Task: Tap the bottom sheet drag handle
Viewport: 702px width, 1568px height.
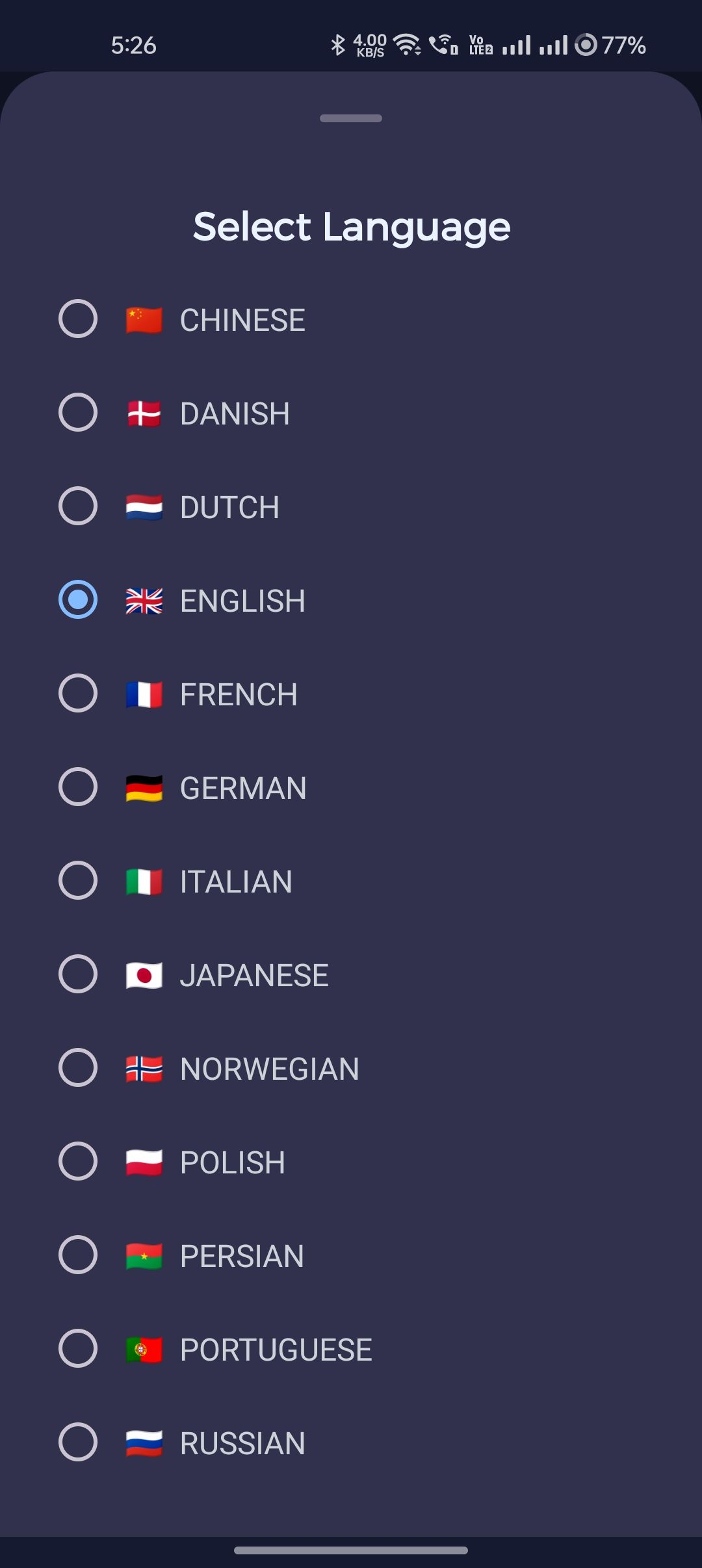Action: pos(351,118)
